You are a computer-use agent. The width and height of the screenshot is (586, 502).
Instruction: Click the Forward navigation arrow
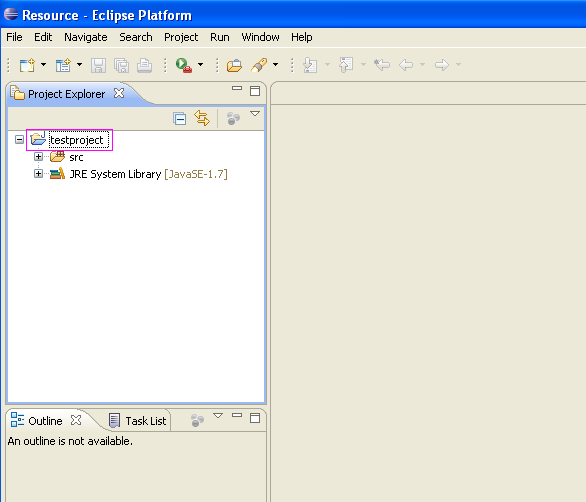tap(442, 65)
